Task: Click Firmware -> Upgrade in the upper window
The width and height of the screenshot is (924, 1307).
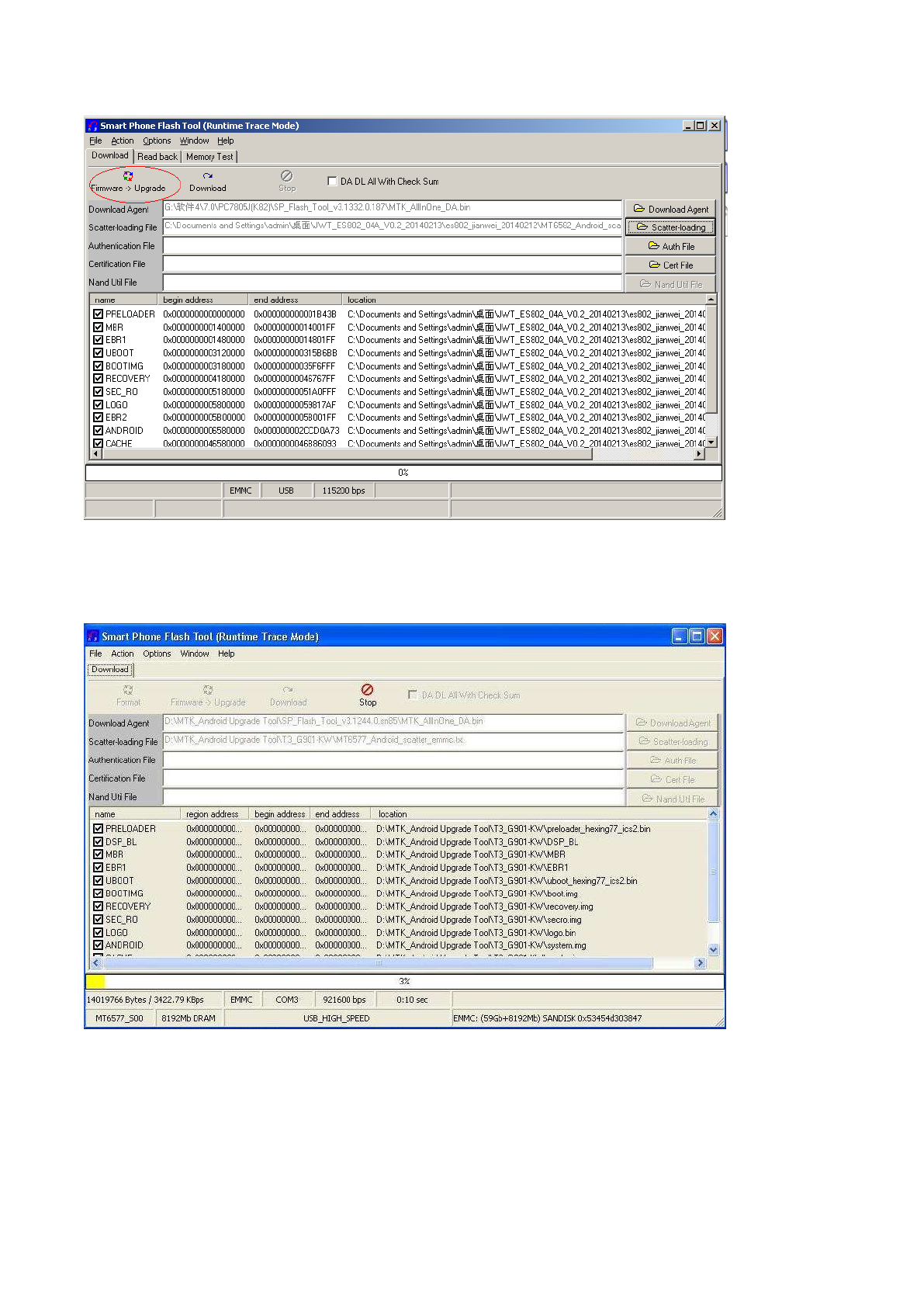Action: [x=128, y=182]
